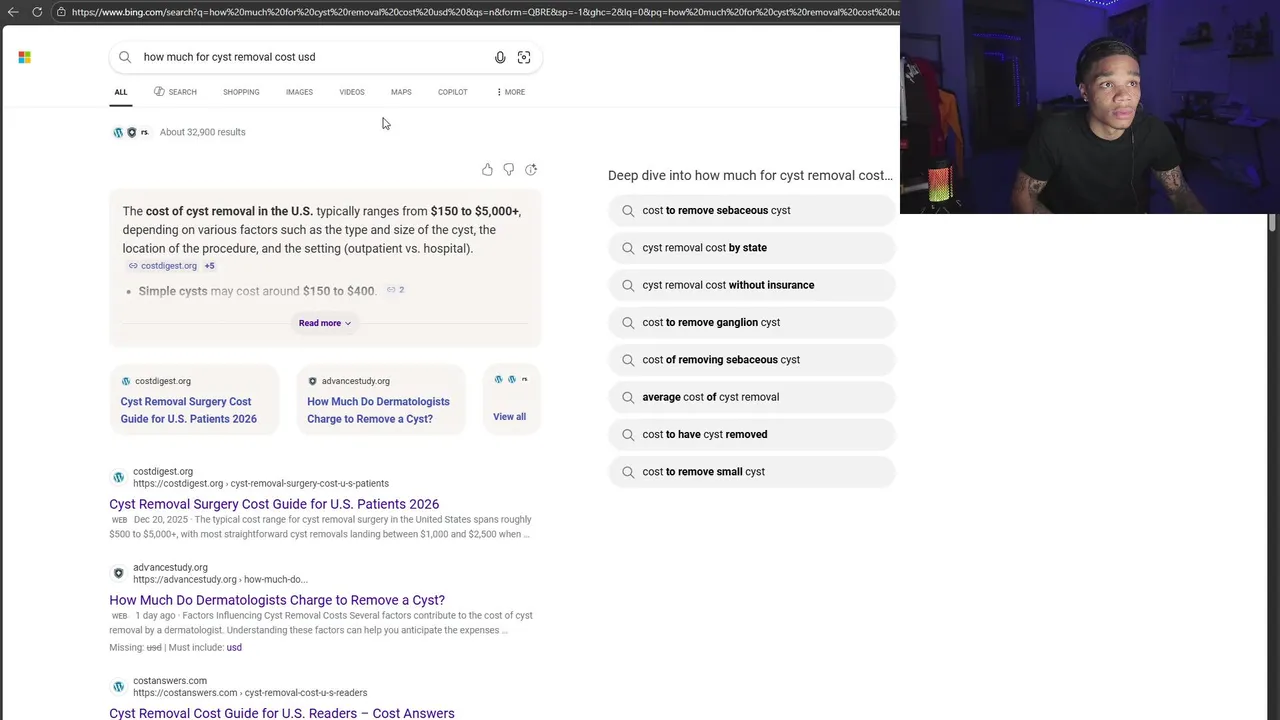1280x720 pixels.
Task: Click the WordPress favicon in the costdigest.org card
Action: tap(126, 381)
